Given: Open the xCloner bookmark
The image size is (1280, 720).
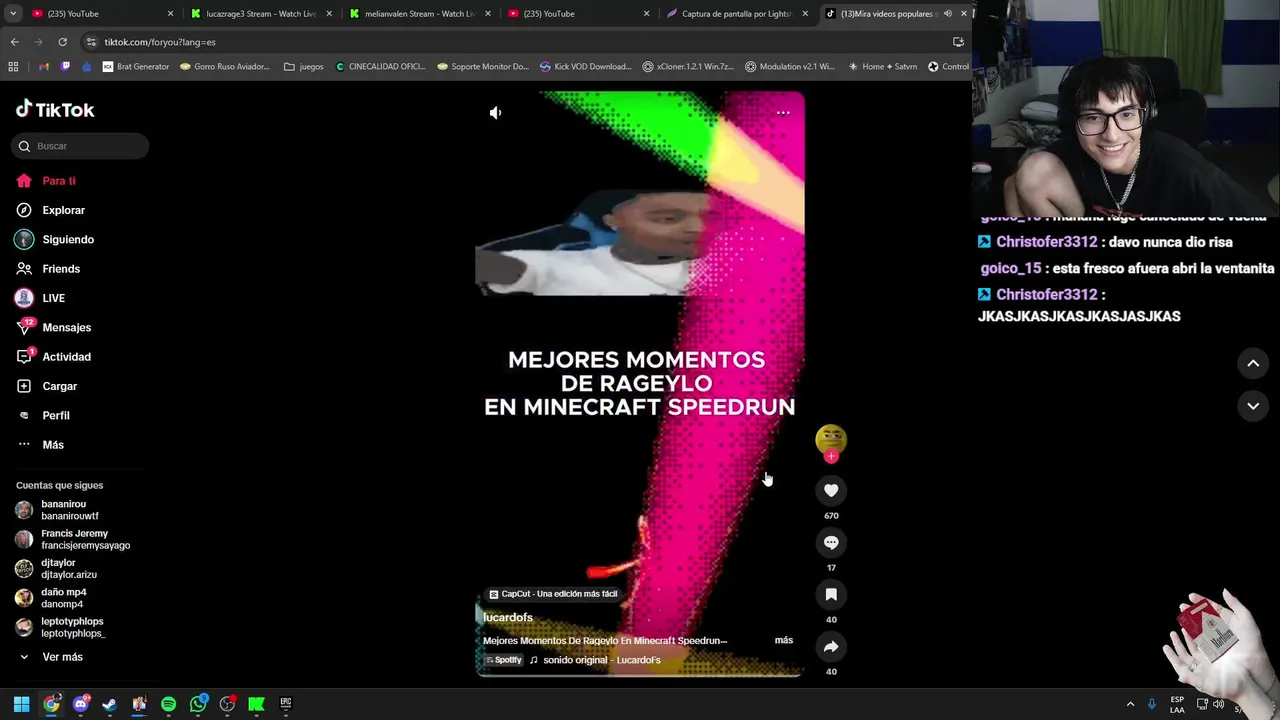Looking at the screenshot, I should tap(688, 67).
